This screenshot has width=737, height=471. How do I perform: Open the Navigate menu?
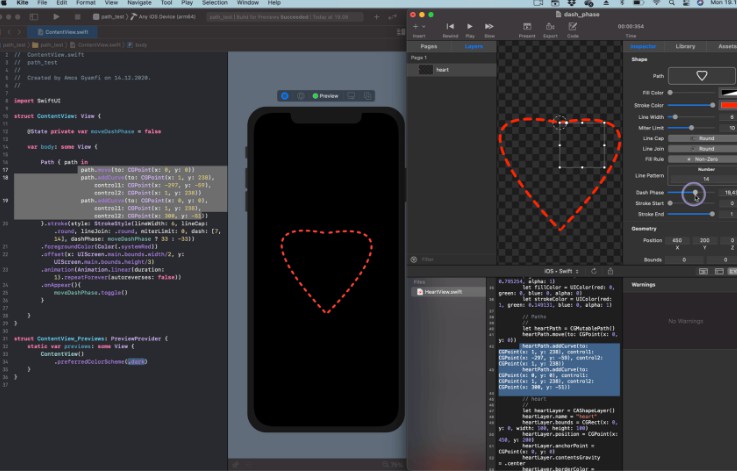click(x=139, y=4)
